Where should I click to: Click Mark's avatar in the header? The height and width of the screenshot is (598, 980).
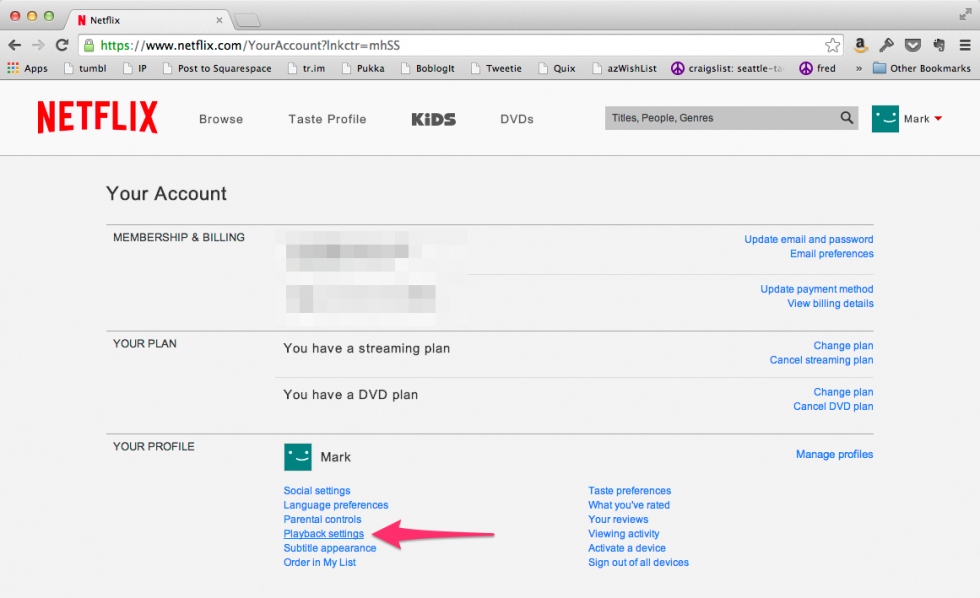pyautogui.click(x=885, y=118)
